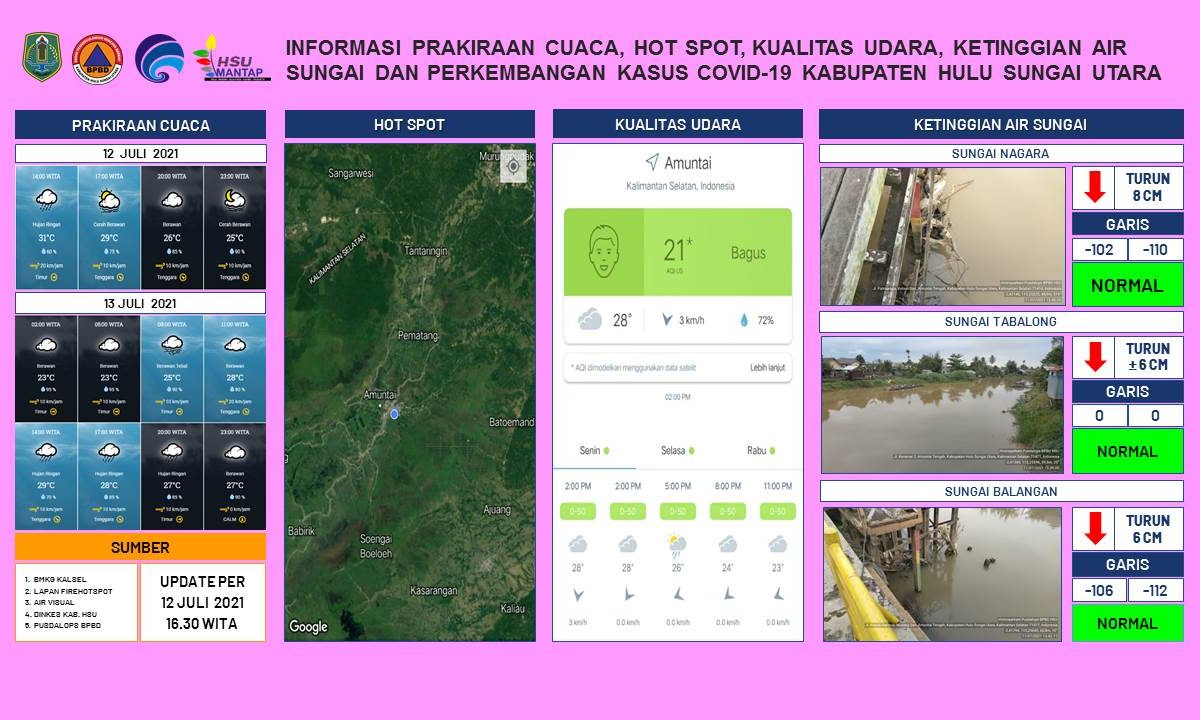This screenshot has height=720, width=1200.
Task: Click the wind icon showing 3 km/h
Action: tap(667, 320)
